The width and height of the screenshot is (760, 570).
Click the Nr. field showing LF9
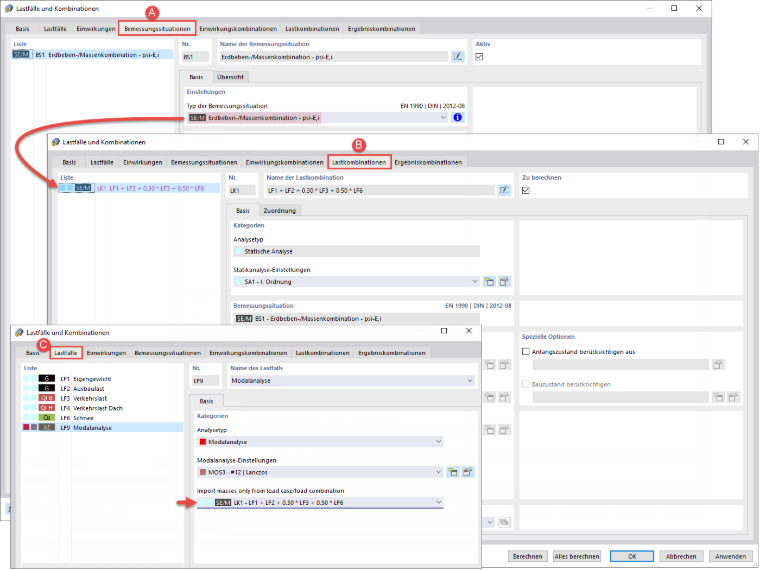point(206,380)
